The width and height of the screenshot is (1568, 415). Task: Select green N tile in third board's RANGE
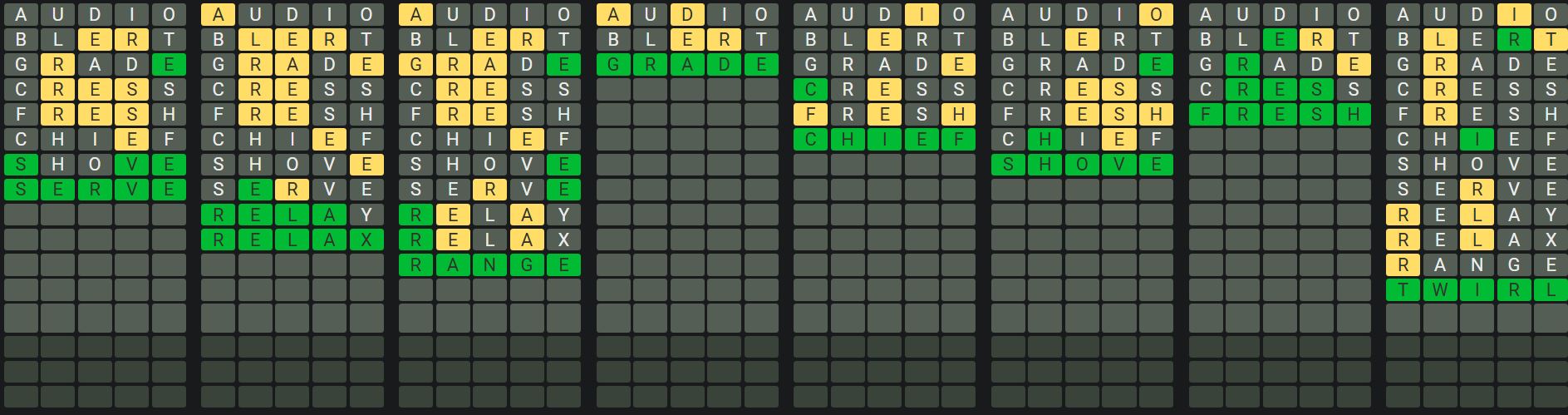(x=490, y=265)
